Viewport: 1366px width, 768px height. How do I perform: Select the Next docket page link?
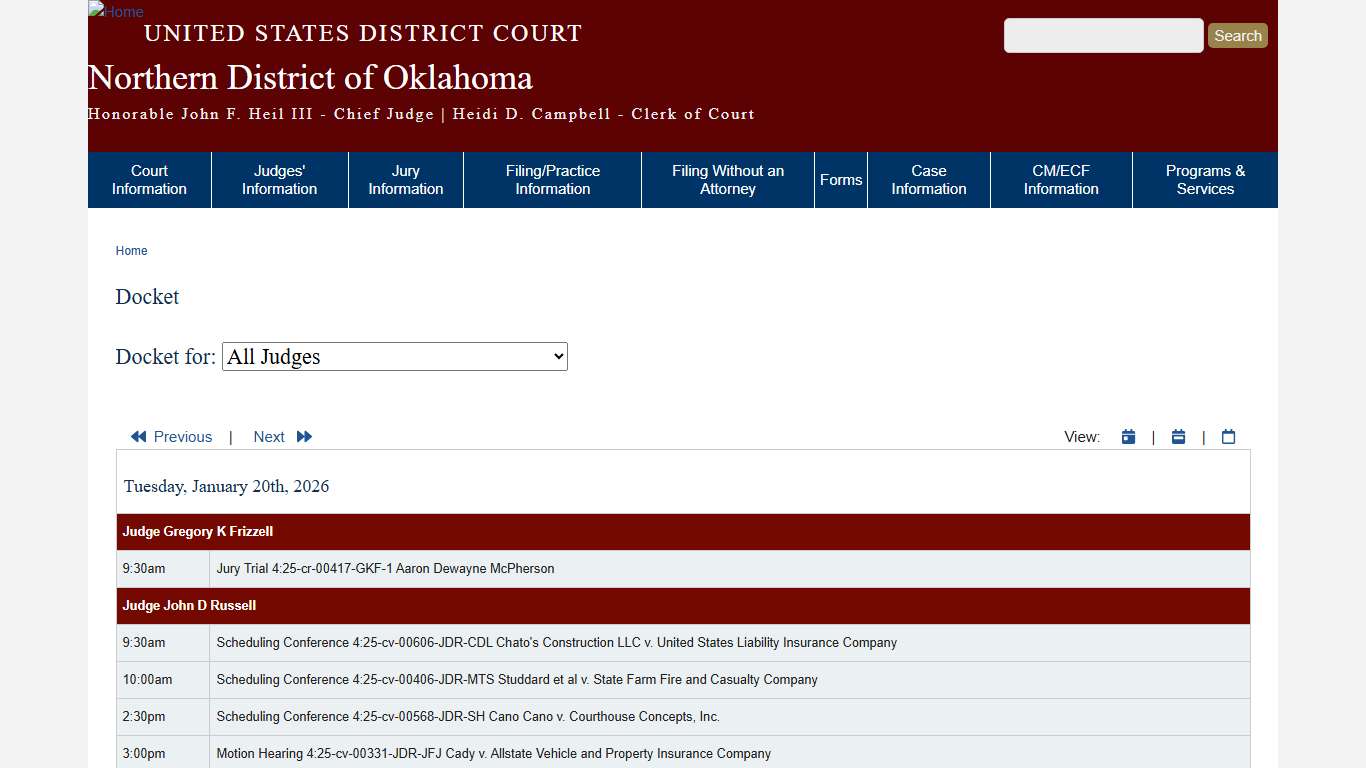(268, 436)
